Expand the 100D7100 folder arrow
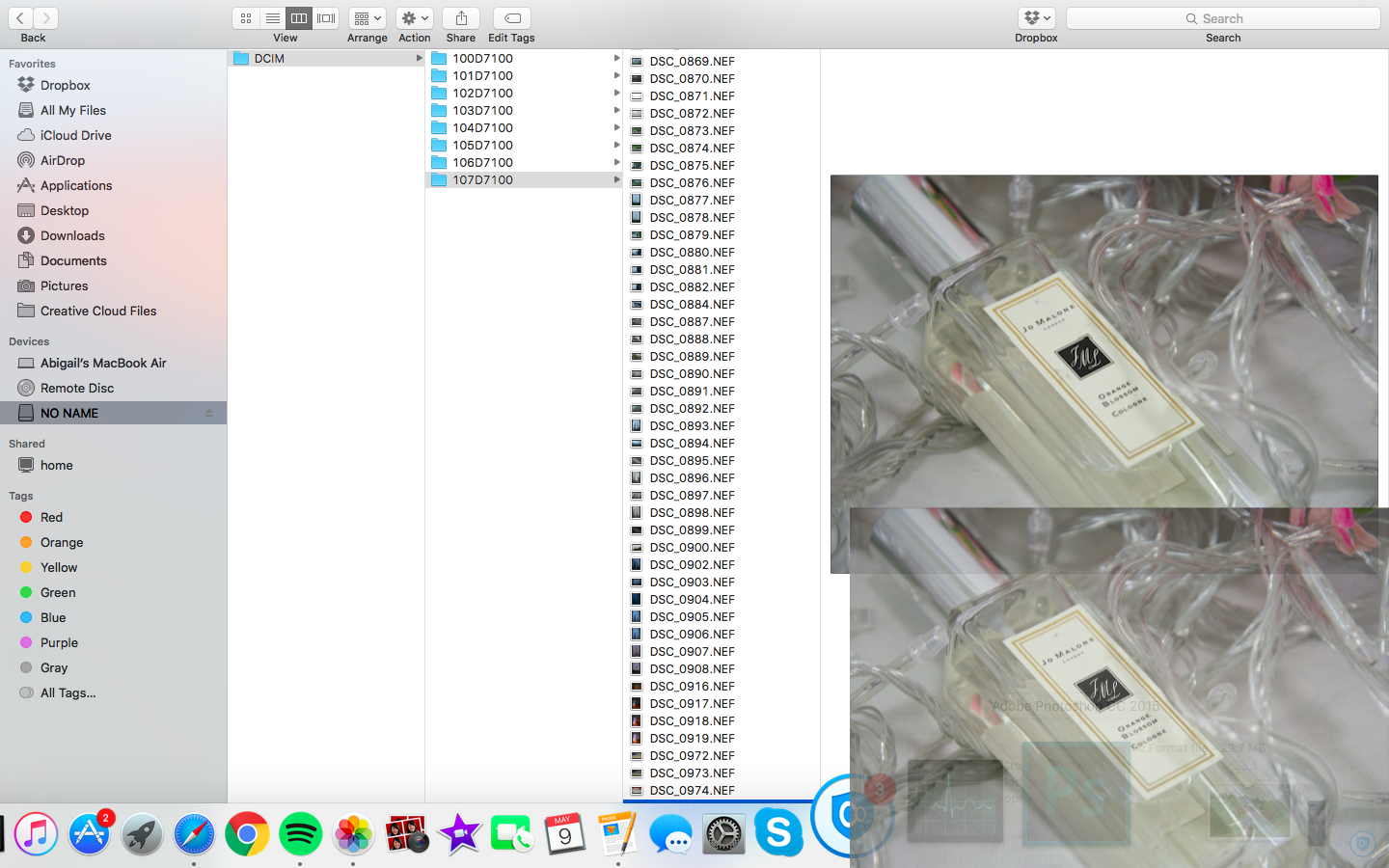Screen dimensions: 1389x868 616,58
